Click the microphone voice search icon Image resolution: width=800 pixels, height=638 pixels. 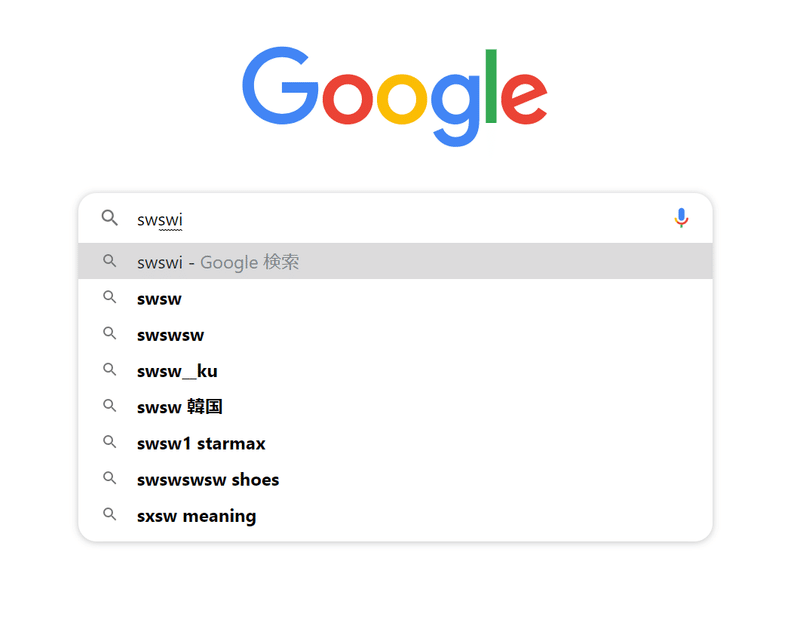tap(681, 218)
